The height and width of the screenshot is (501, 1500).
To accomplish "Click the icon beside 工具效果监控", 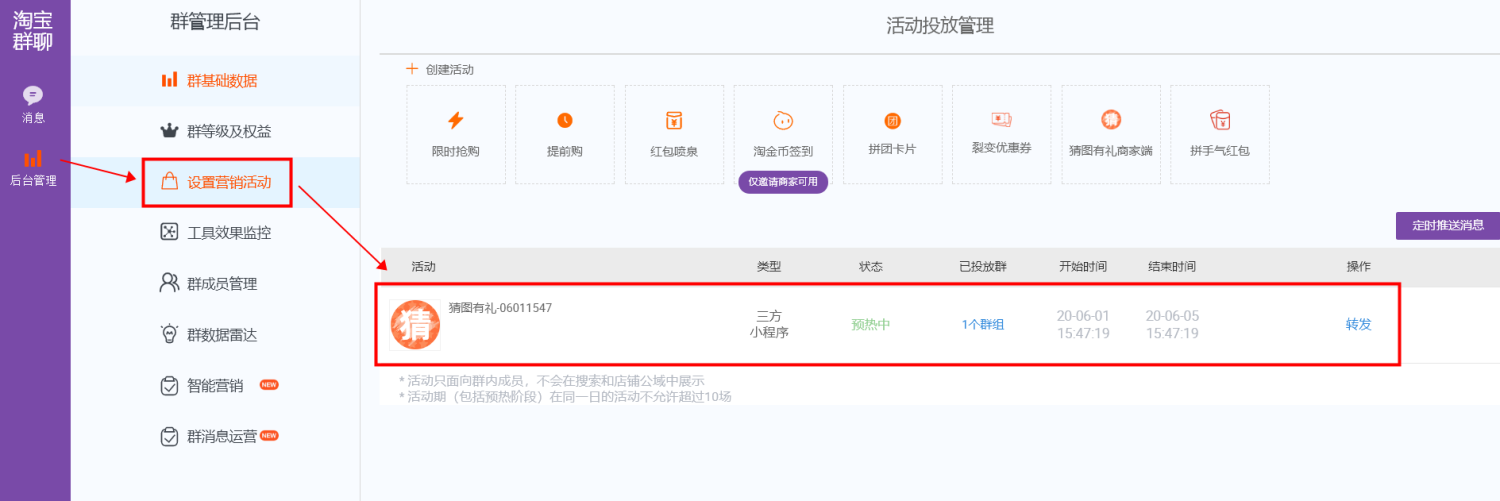I will (169, 232).
